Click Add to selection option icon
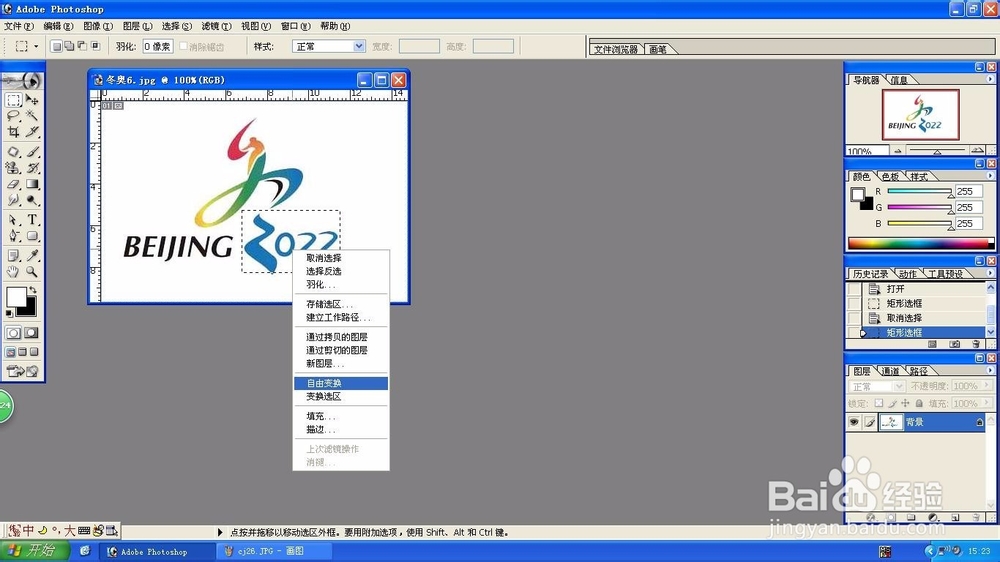Image resolution: width=1000 pixels, height=562 pixels. pos(69,46)
